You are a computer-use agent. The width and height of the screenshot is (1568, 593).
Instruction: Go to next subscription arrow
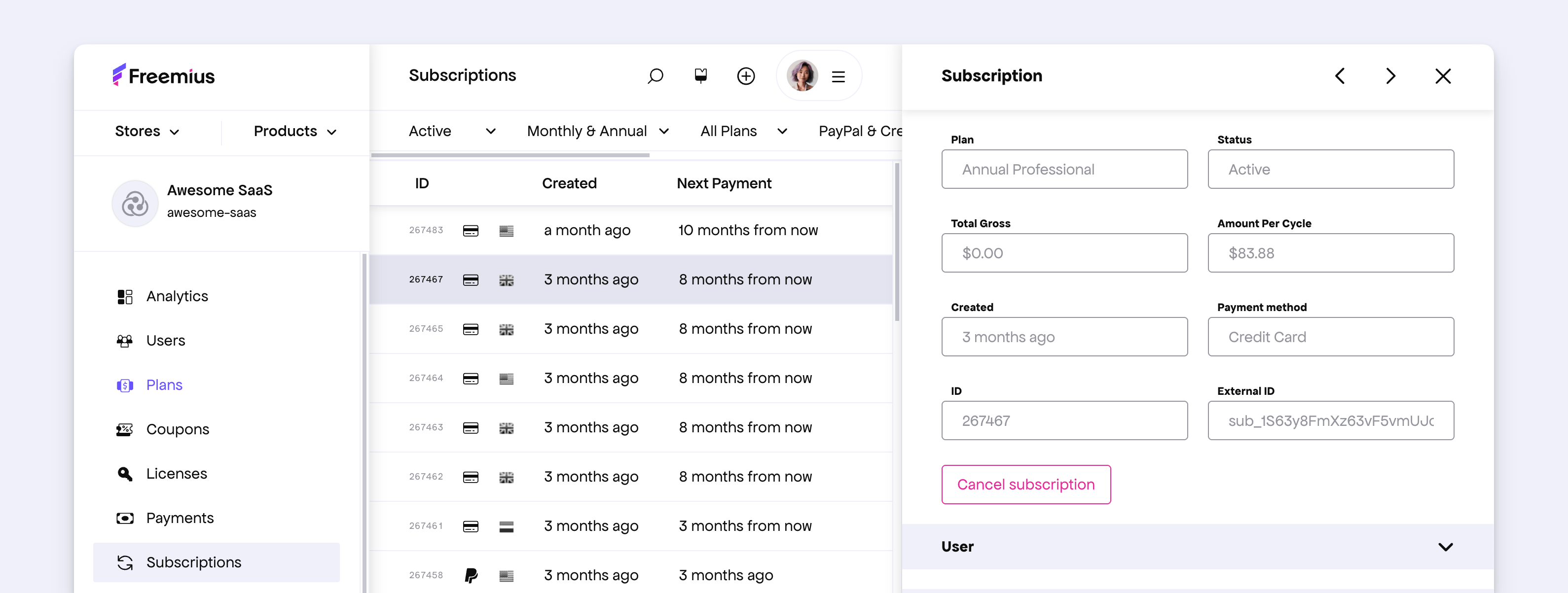1391,76
